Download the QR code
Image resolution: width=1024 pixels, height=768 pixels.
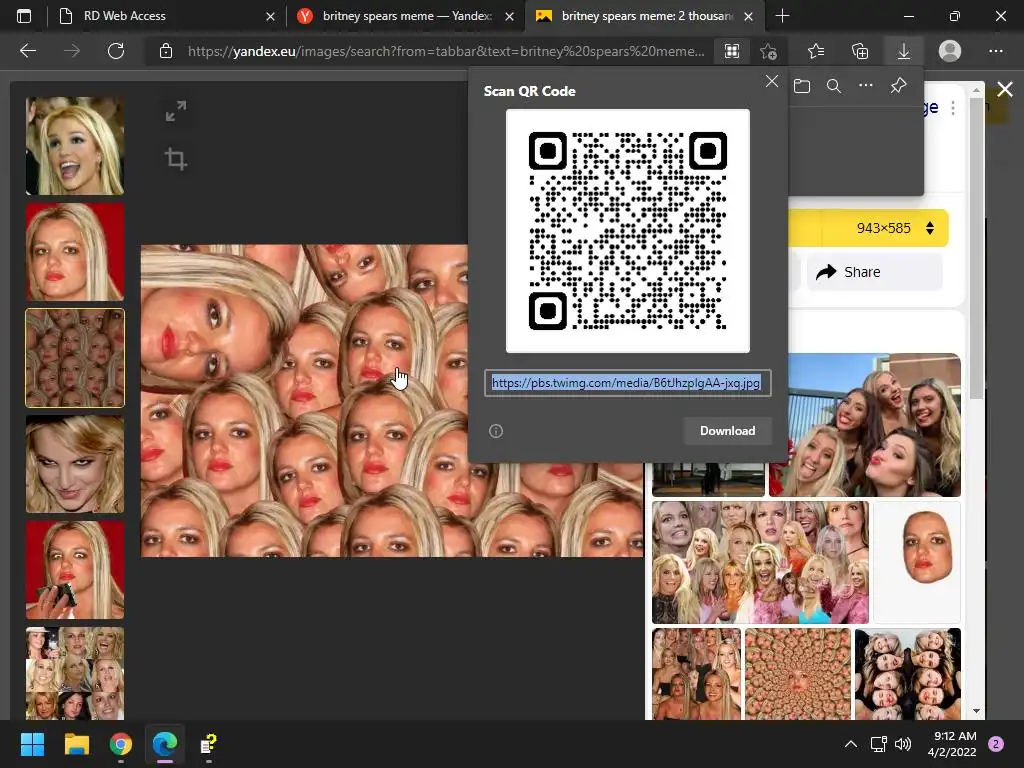[x=728, y=431]
